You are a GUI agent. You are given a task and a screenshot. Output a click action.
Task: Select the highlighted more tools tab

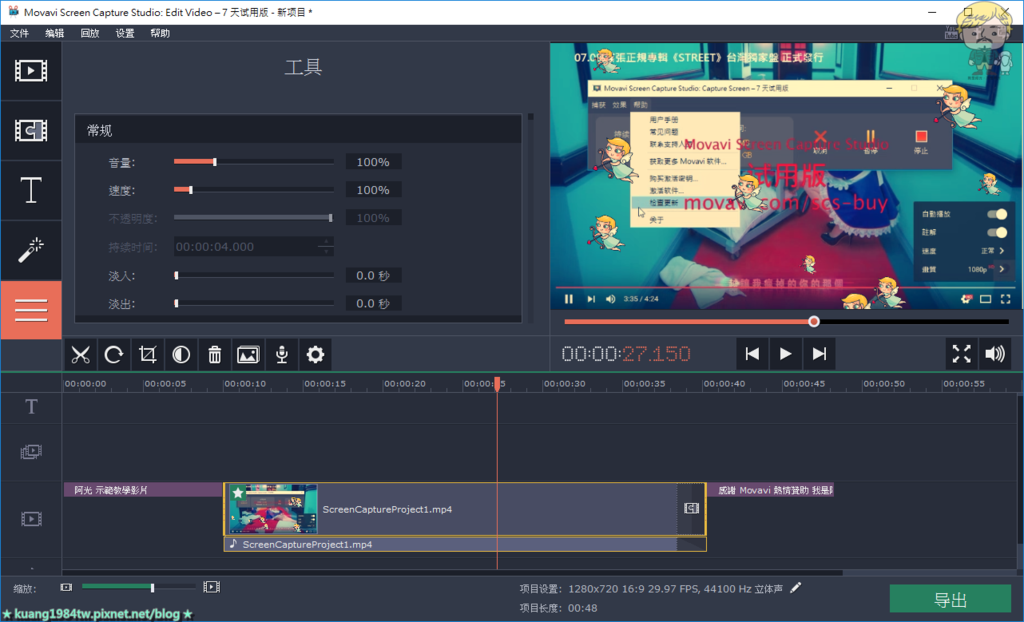[31, 310]
